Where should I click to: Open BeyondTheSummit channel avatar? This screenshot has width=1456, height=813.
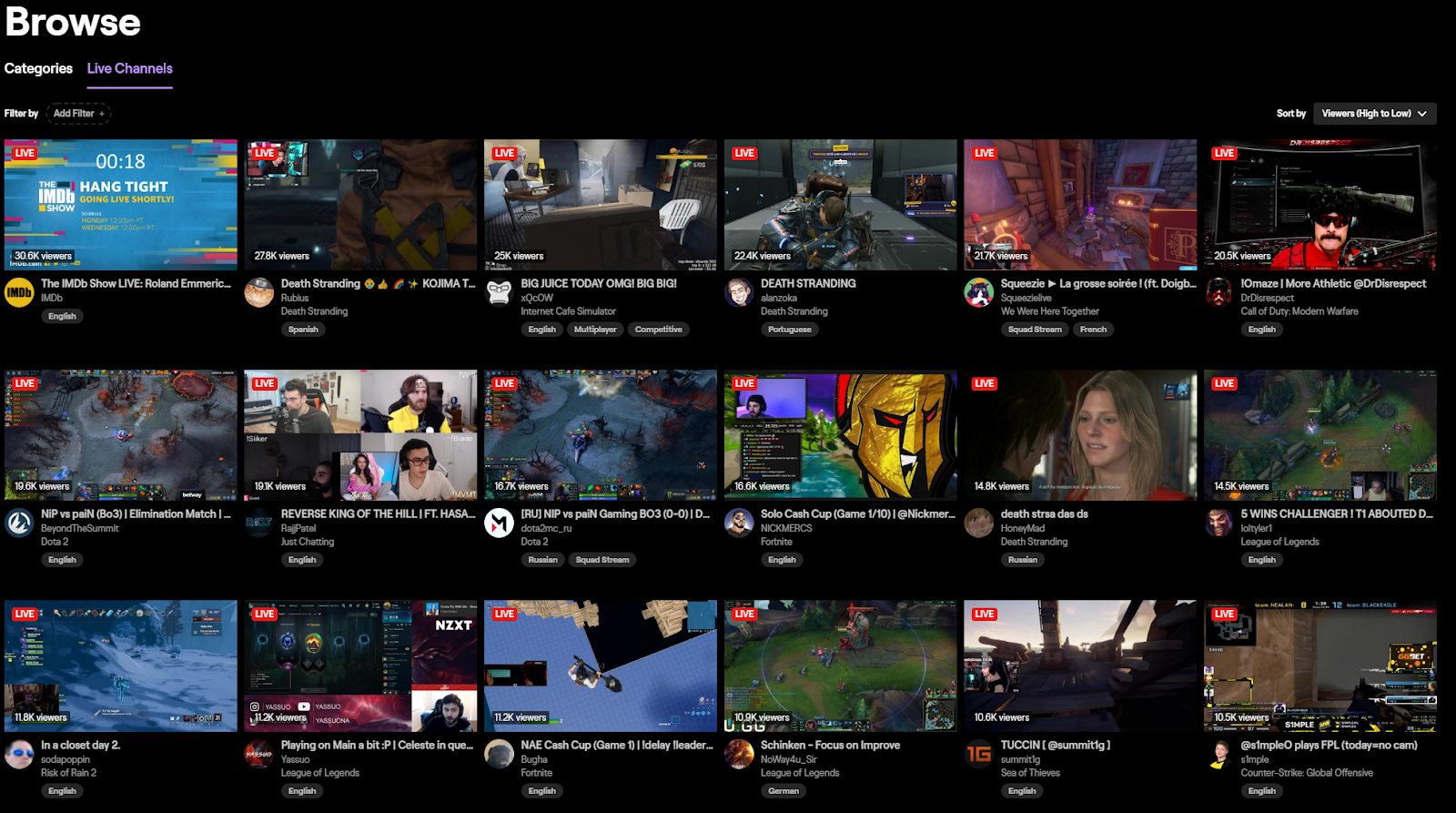(19, 523)
